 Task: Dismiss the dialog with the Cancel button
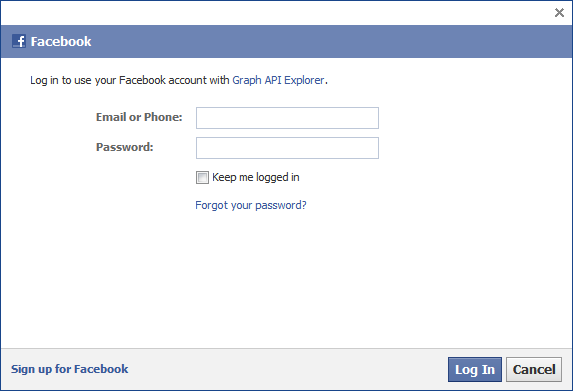(x=534, y=369)
